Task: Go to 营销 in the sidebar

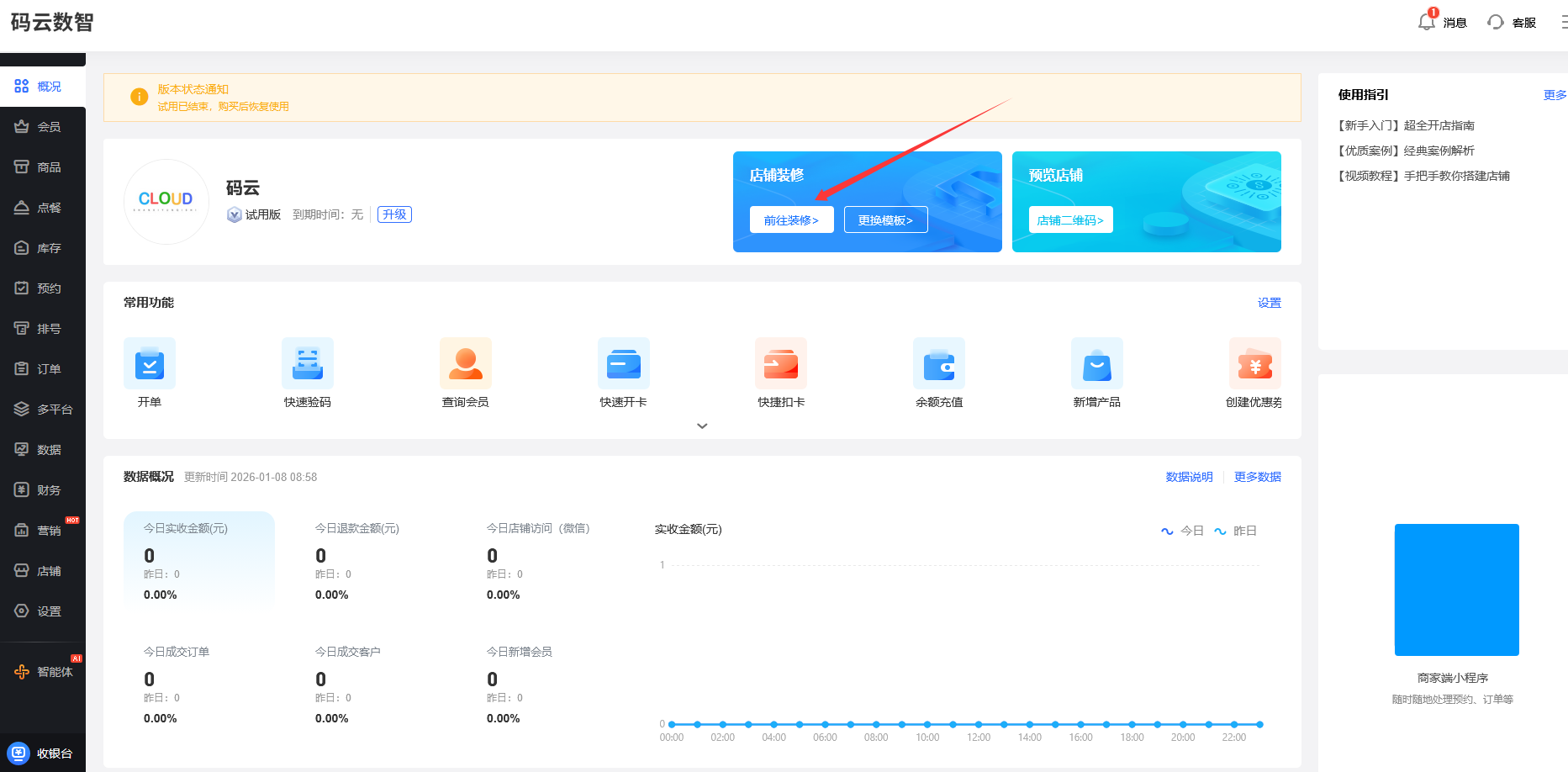Action: click(x=42, y=531)
